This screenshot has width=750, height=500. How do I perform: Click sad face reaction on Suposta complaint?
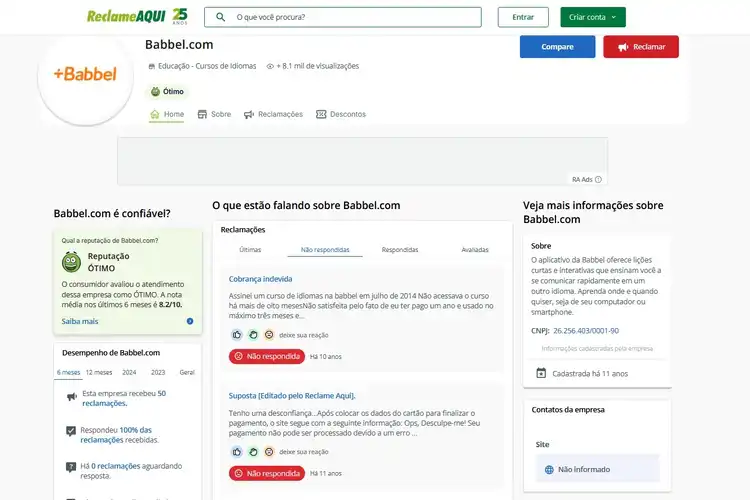tap(269, 452)
